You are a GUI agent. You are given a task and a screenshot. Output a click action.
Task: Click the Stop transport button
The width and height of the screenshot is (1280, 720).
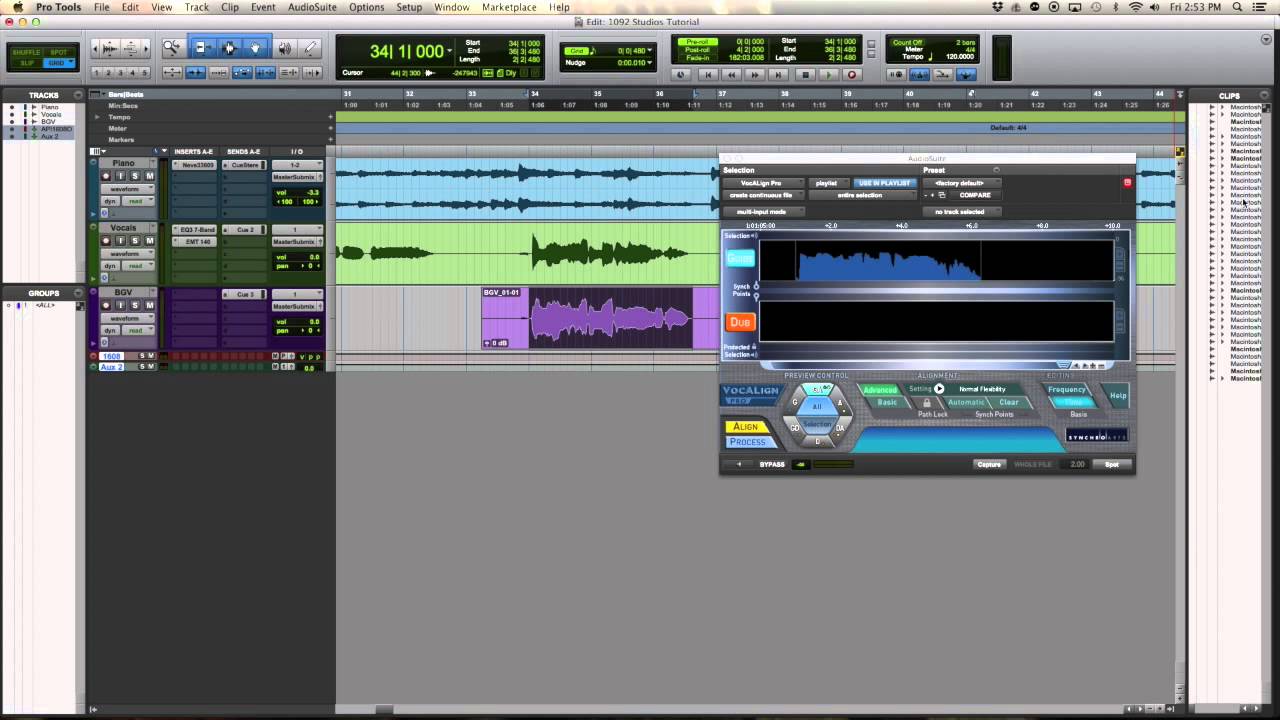click(x=804, y=75)
